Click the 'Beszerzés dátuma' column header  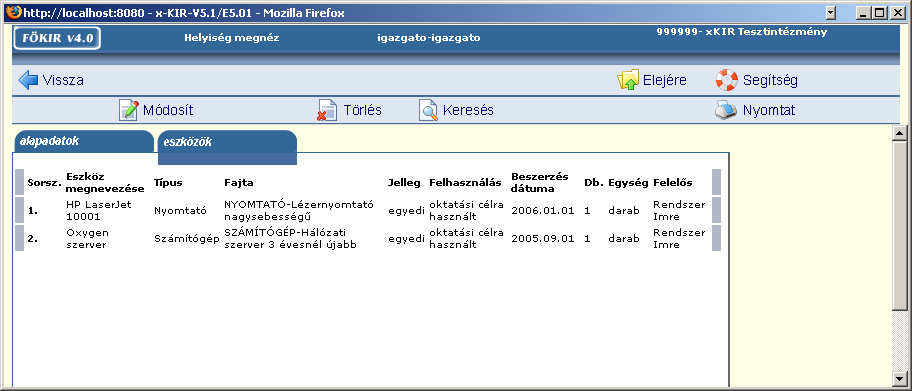540,183
